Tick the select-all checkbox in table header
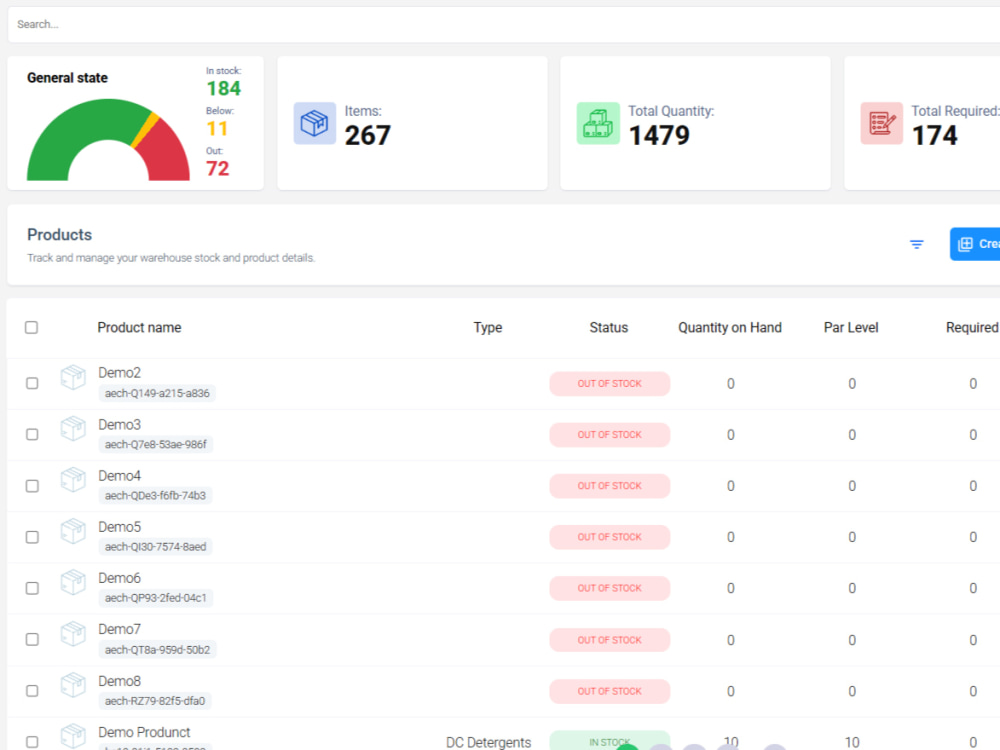This screenshot has width=1000, height=750. [31, 327]
